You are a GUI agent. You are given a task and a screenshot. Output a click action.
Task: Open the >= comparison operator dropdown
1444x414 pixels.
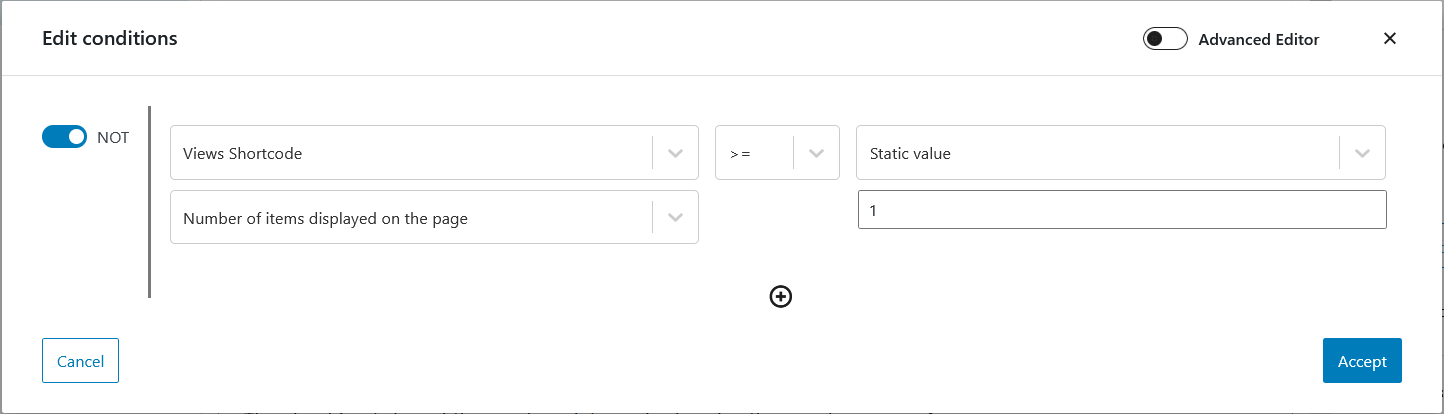pos(777,153)
